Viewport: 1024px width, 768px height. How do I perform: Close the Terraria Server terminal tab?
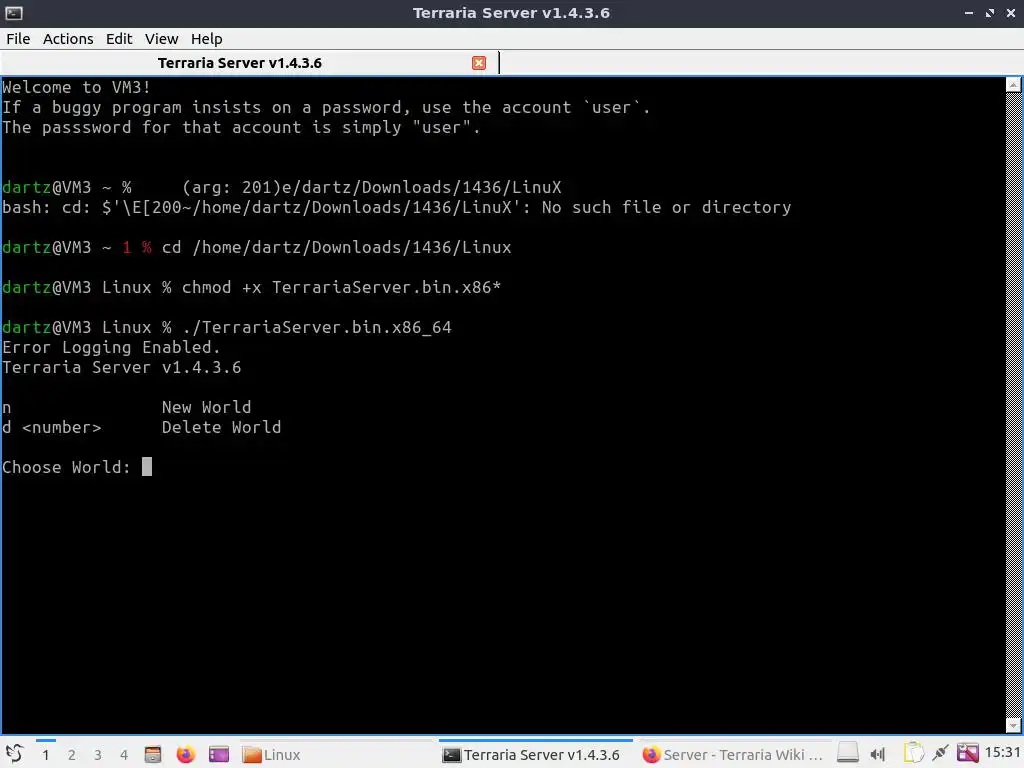click(479, 63)
